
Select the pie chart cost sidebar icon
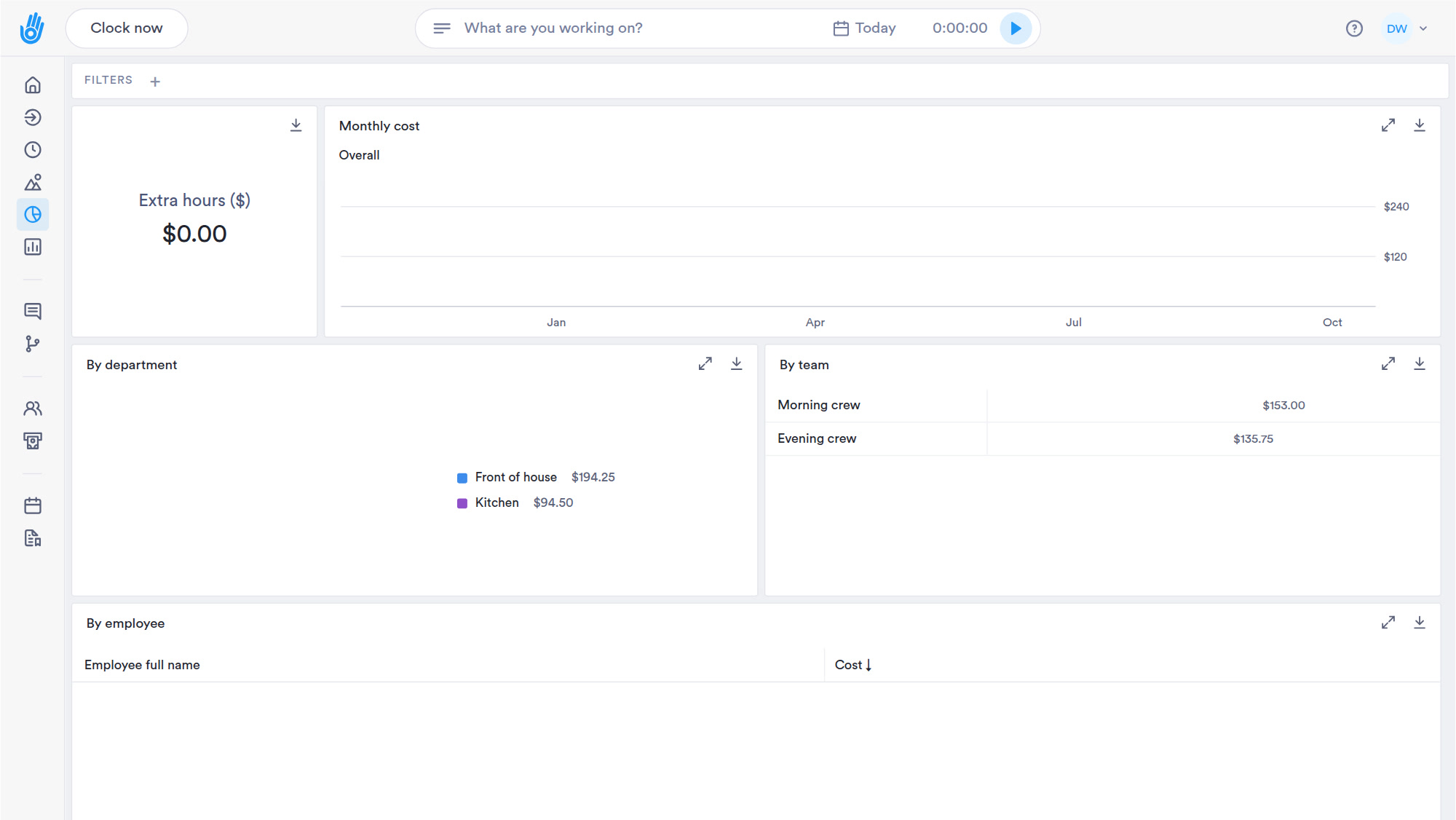(33, 215)
